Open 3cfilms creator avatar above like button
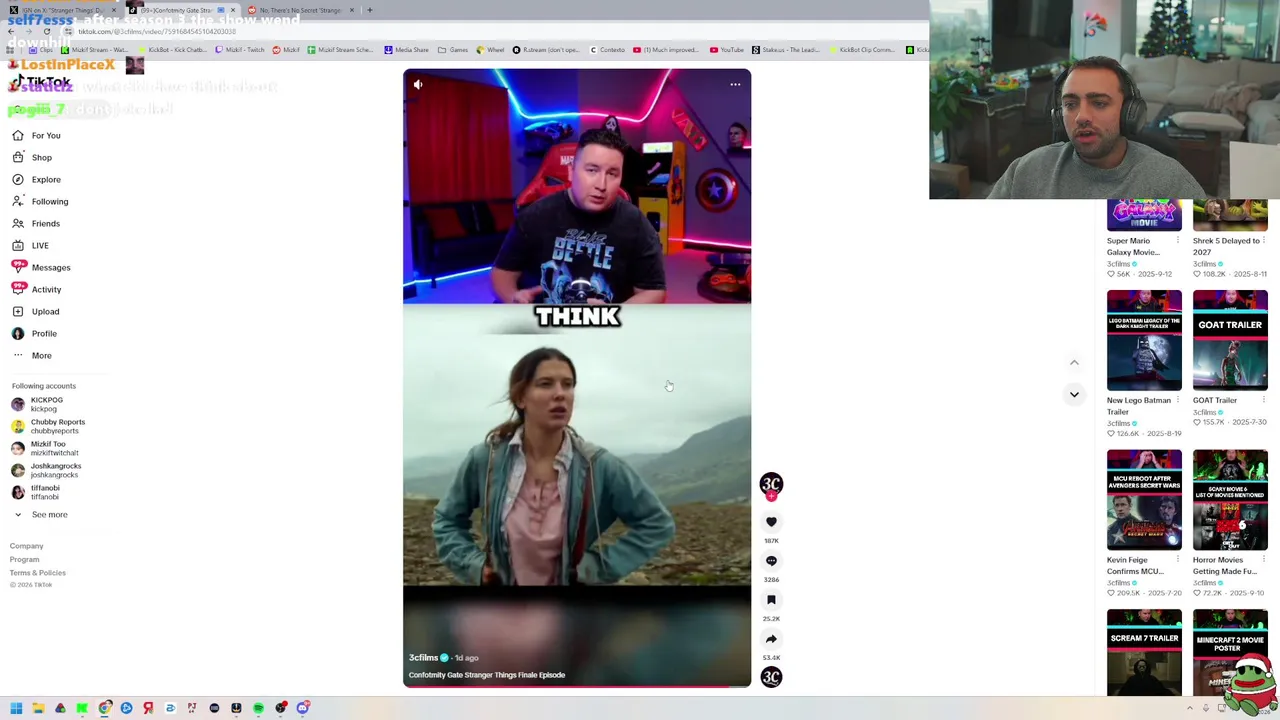The width and height of the screenshot is (1280, 720). click(x=771, y=484)
